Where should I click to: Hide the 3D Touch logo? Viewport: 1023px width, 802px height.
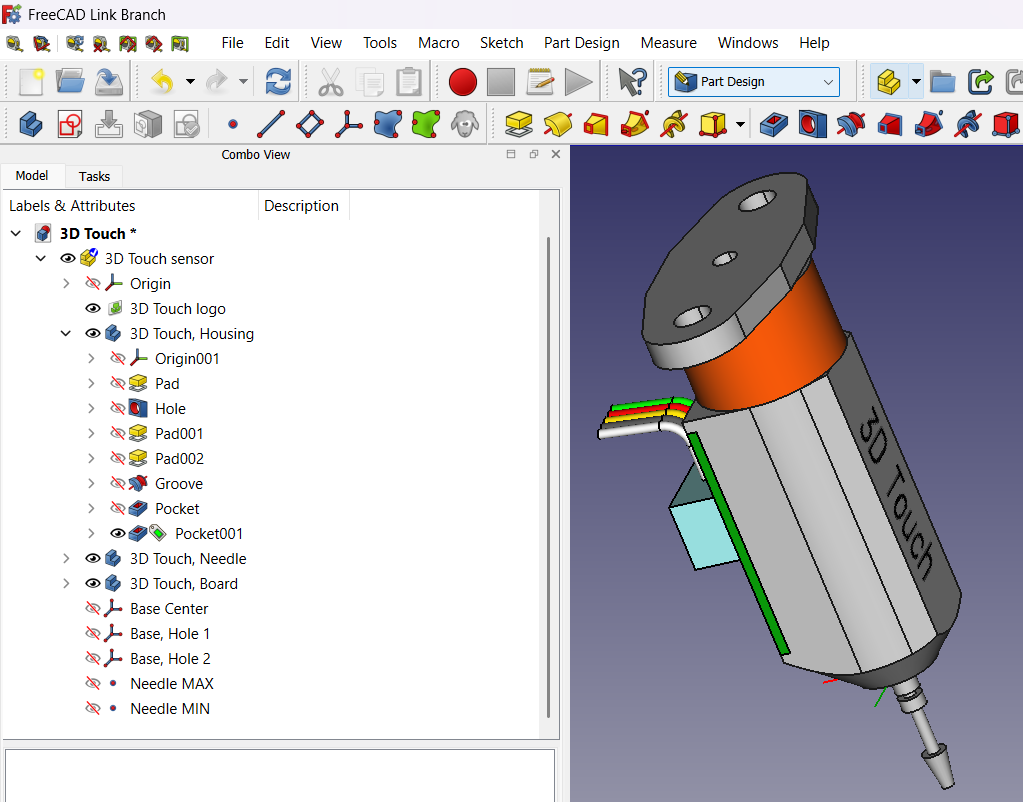coord(93,308)
